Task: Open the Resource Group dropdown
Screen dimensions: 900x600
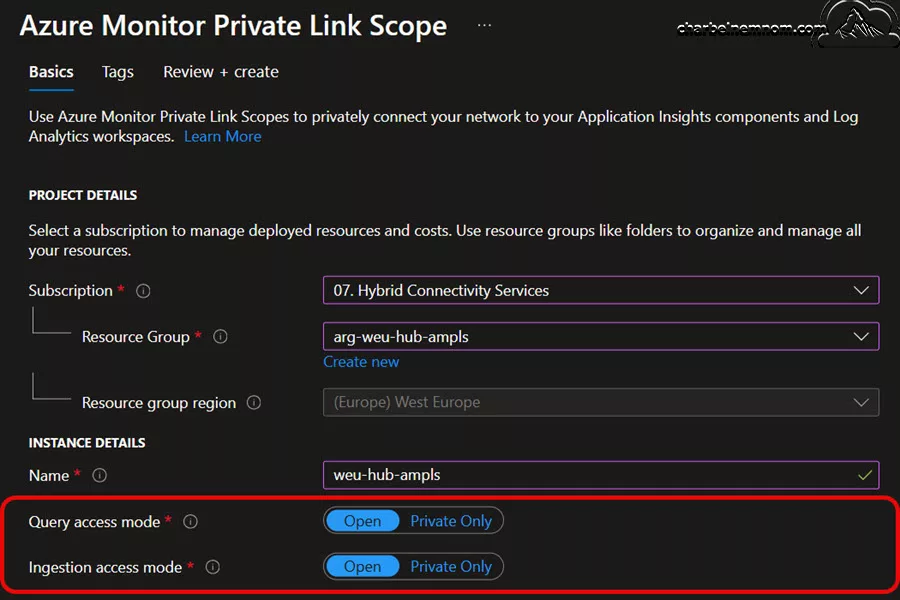Action: (601, 336)
